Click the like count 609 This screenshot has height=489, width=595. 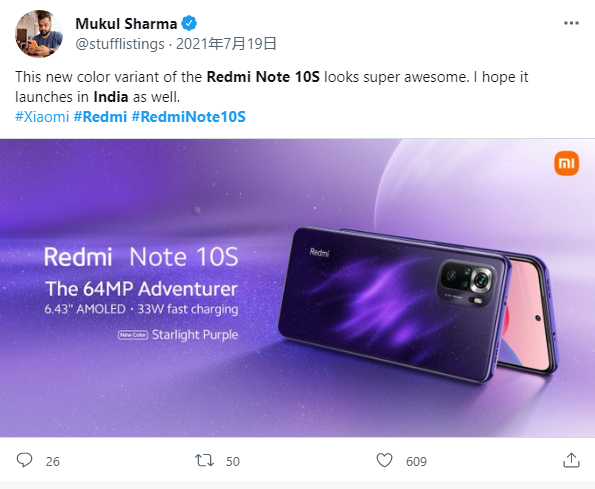pos(416,461)
